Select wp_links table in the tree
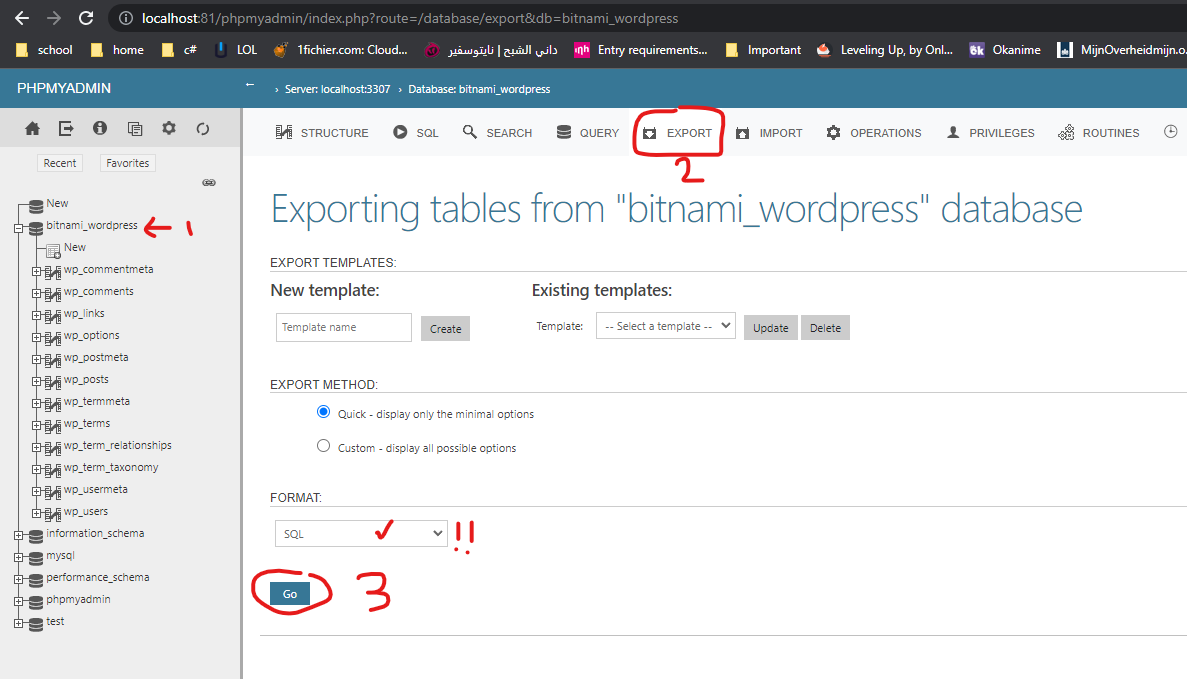This screenshot has width=1187, height=679. pos(84,313)
